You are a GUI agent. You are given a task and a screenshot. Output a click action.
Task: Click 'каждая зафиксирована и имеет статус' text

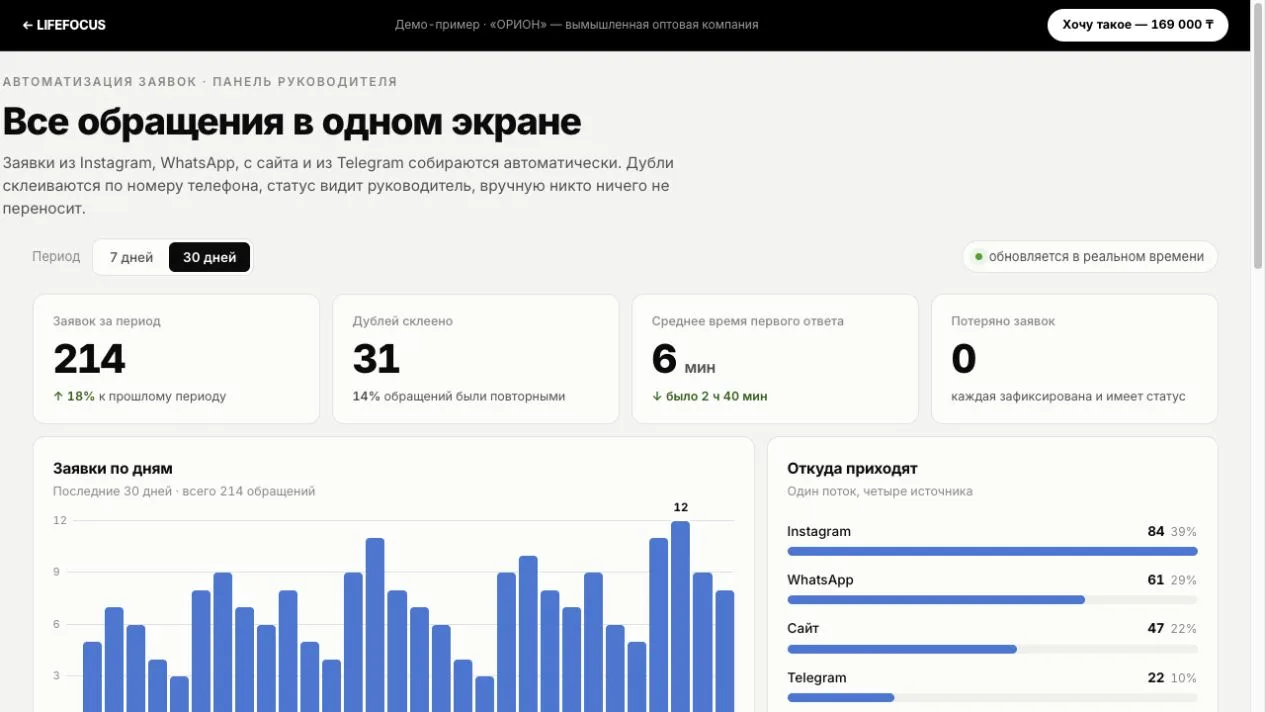tap(1068, 397)
